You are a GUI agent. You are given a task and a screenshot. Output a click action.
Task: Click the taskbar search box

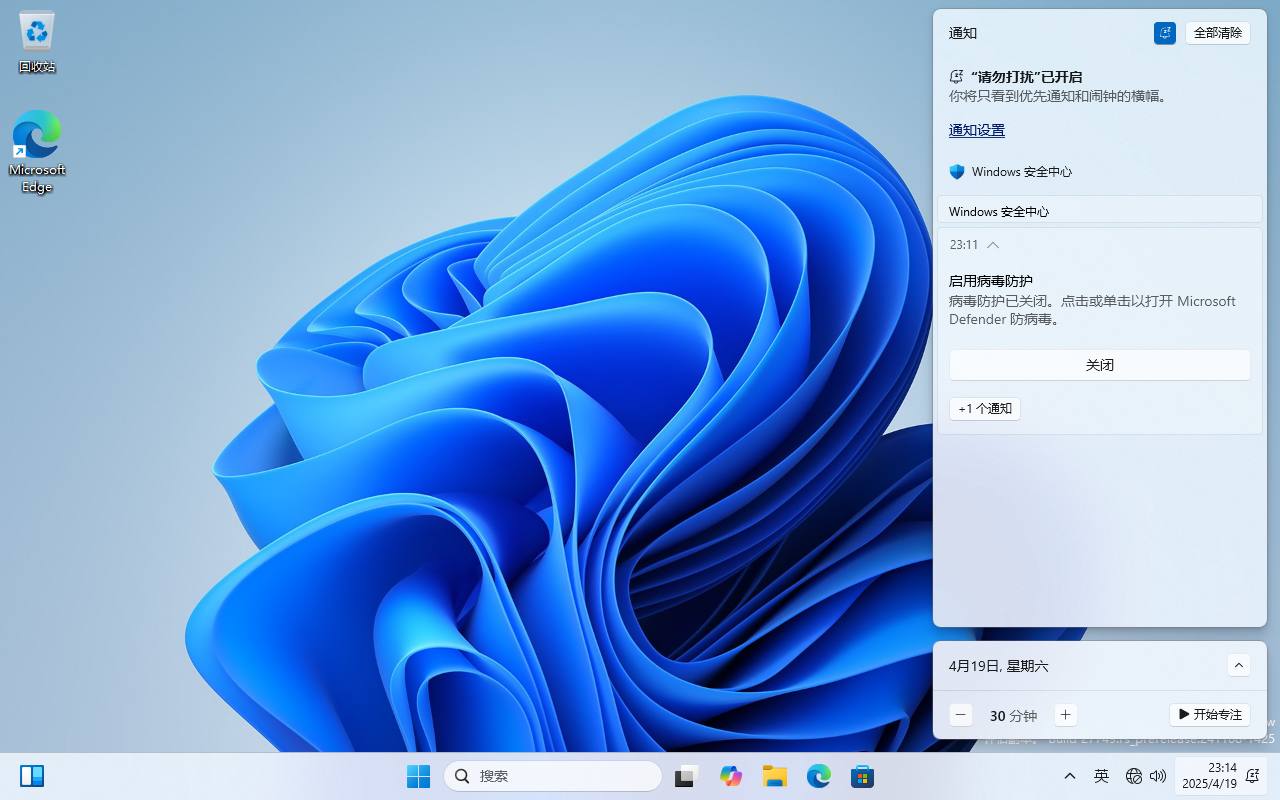coord(553,776)
